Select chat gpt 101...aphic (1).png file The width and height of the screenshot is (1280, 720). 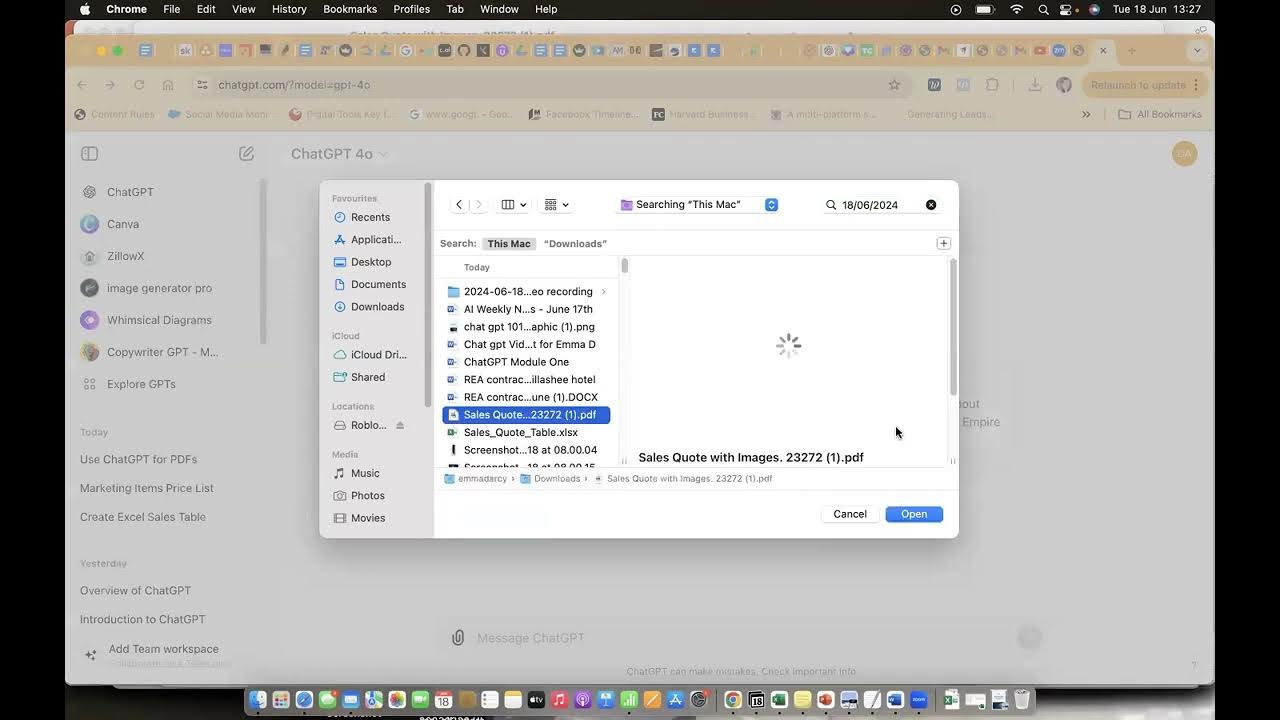[x=527, y=327]
